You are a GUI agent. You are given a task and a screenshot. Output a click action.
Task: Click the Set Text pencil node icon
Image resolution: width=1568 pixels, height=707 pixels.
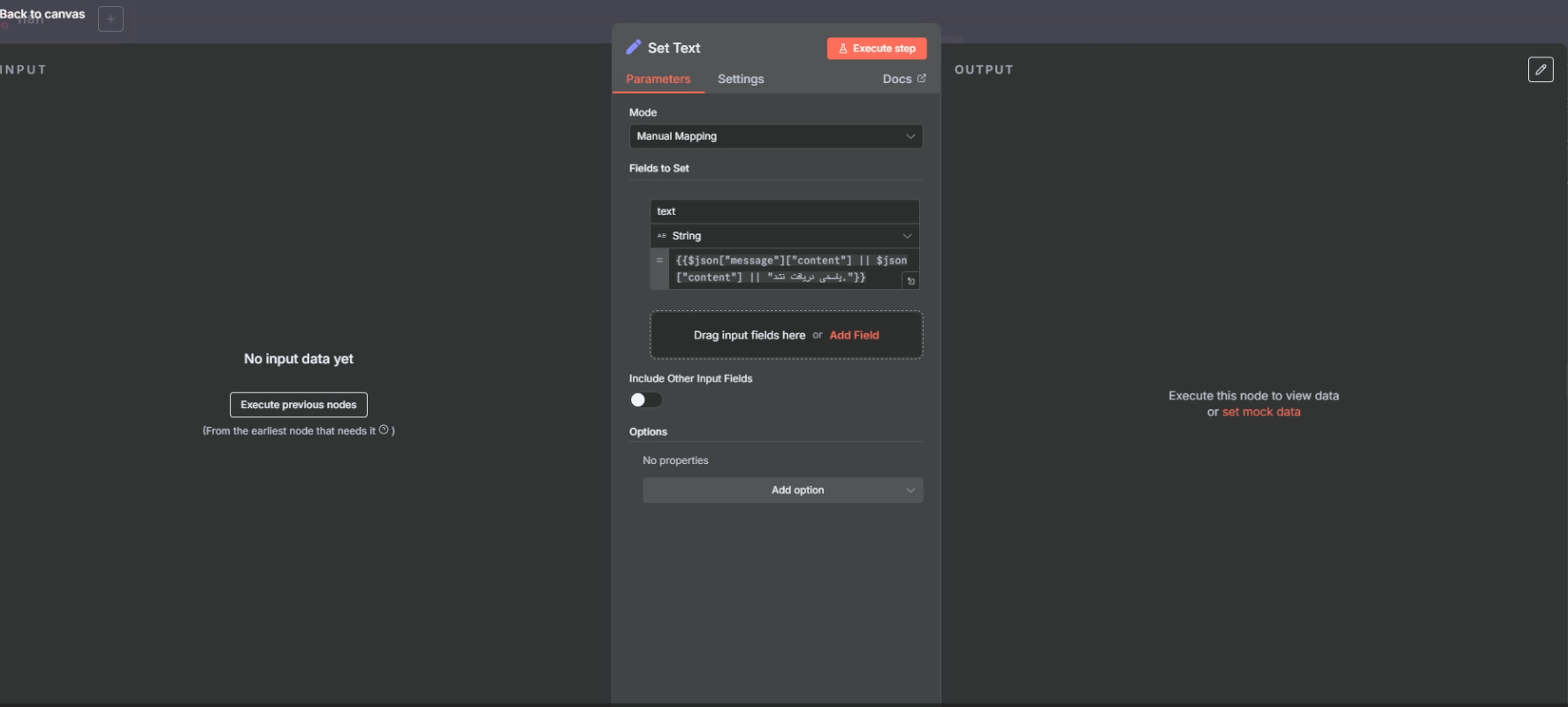[633, 48]
